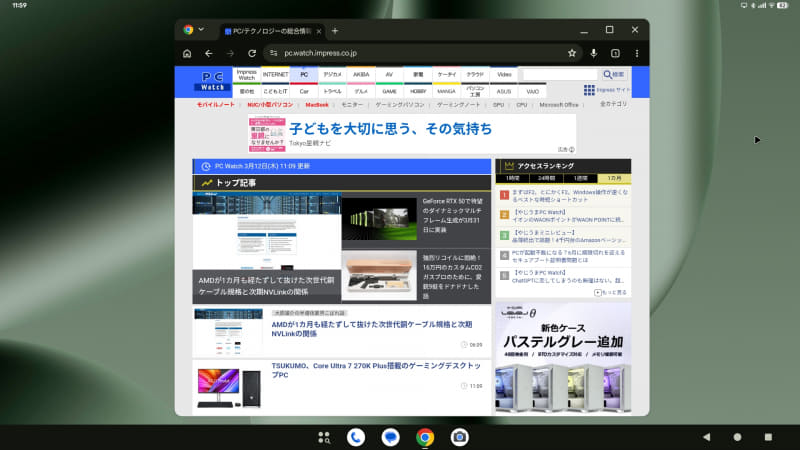
Task: Open the AKIBA nav tab
Action: point(361,75)
